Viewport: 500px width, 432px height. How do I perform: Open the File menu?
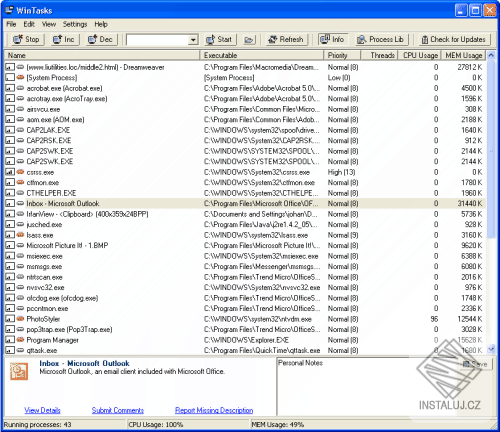(11, 24)
